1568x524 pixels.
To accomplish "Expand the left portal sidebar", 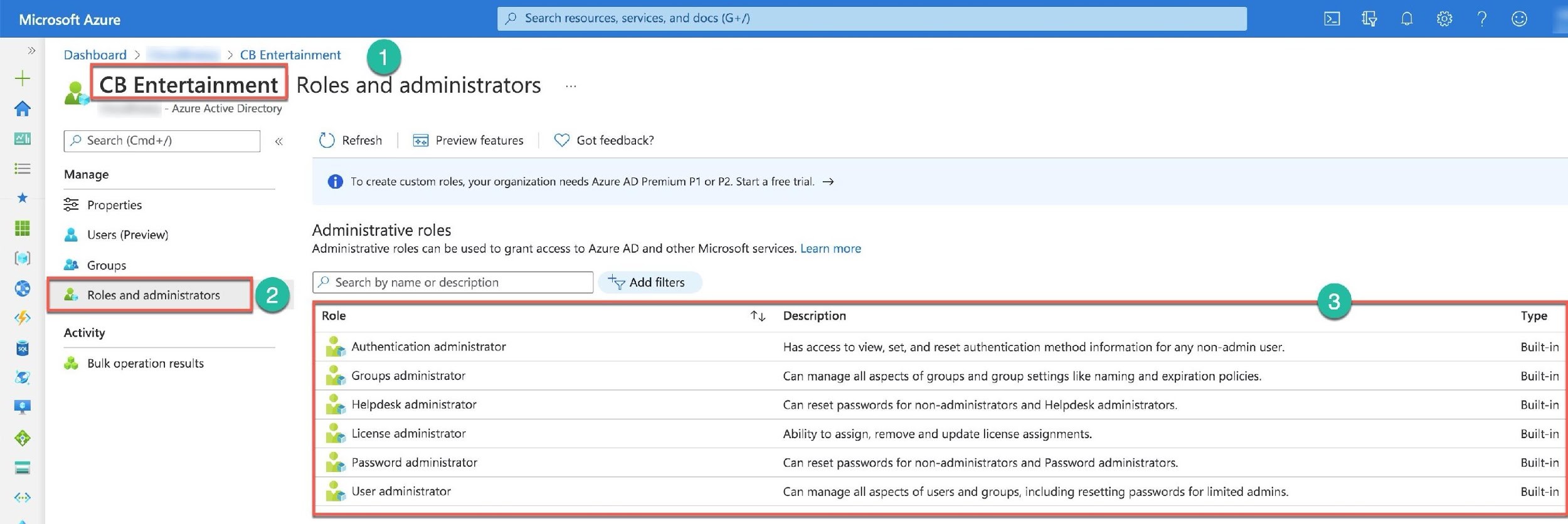I will point(31,50).
